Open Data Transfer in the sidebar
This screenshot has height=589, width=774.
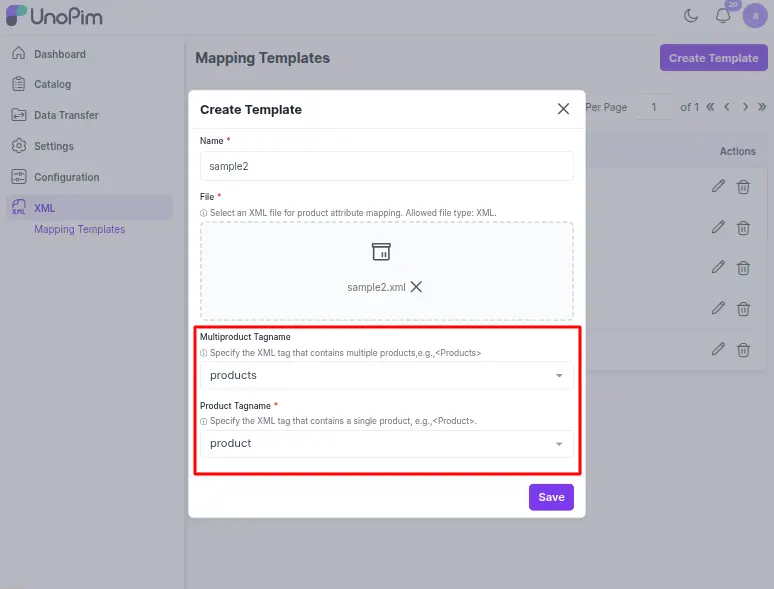(66, 115)
